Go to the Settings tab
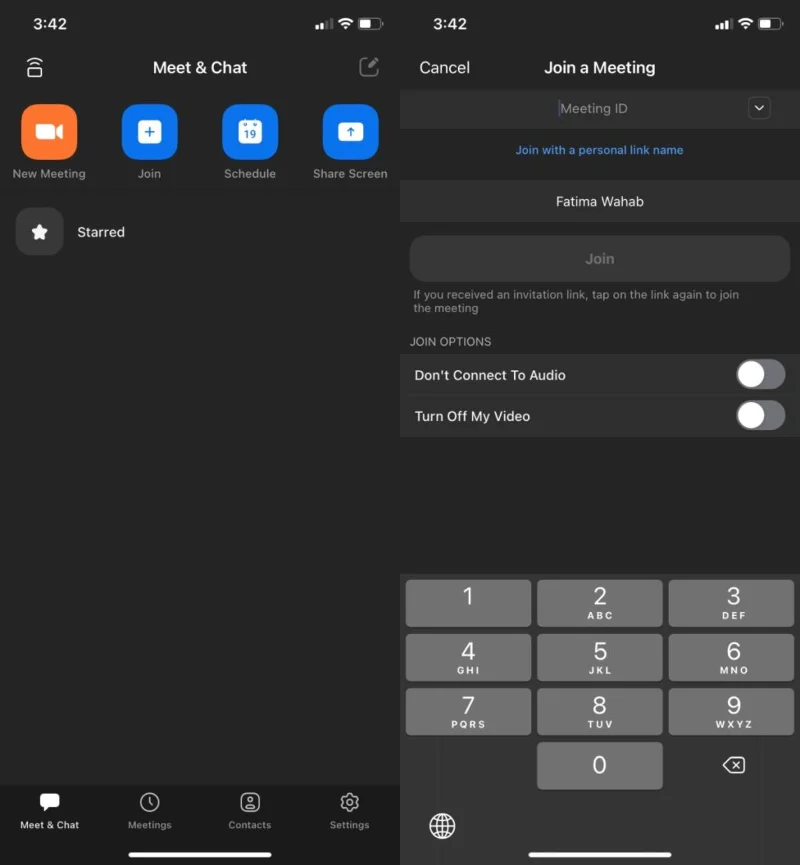 click(349, 811)
